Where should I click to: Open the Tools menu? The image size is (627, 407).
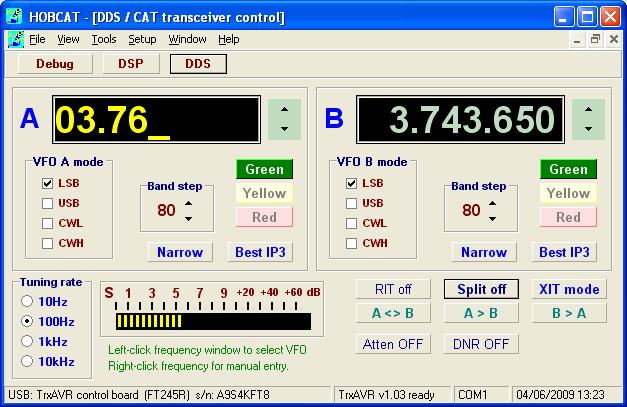103,40
